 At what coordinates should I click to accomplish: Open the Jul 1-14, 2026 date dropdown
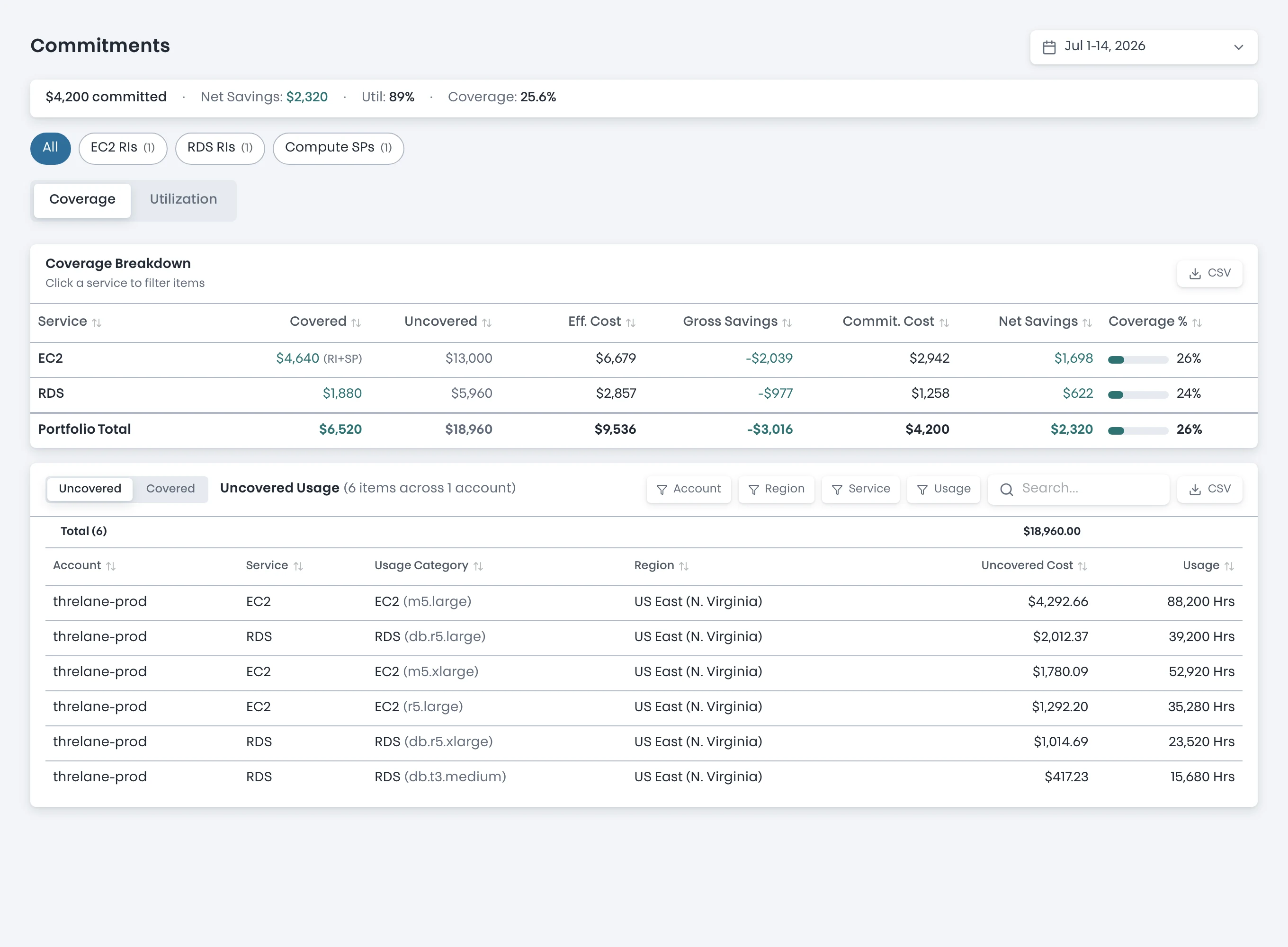tap(1144, 47)
